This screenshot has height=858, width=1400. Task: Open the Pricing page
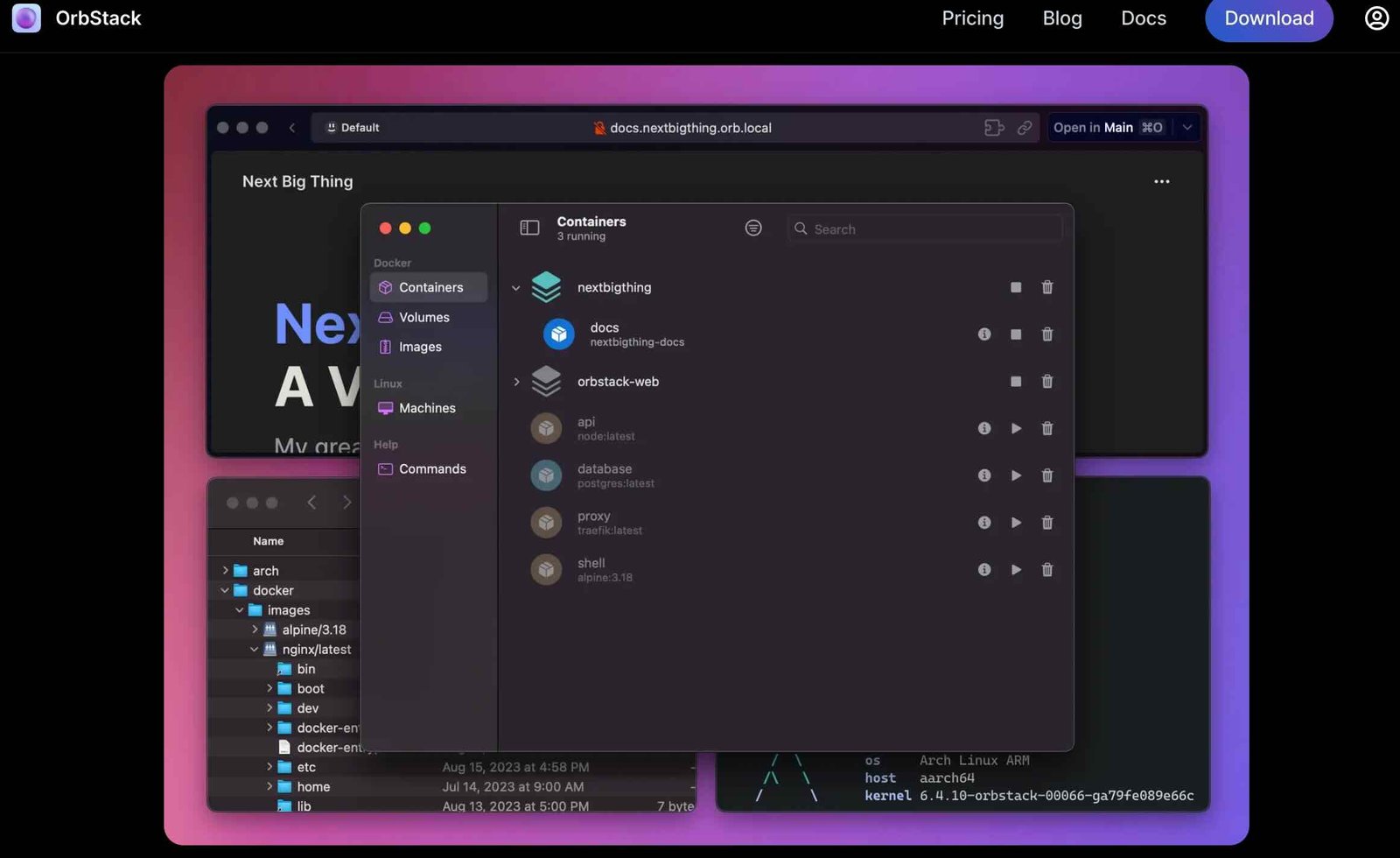[x=972, y=18]
